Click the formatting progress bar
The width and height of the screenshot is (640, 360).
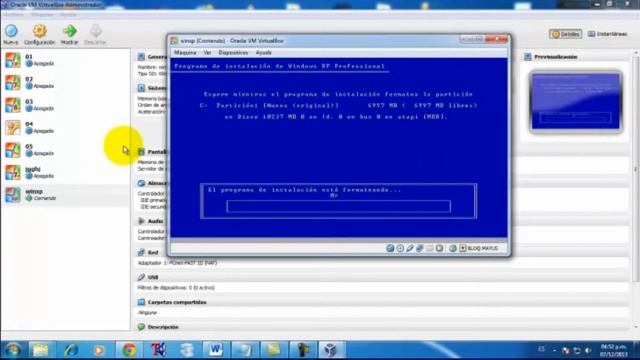click(339, 206)
